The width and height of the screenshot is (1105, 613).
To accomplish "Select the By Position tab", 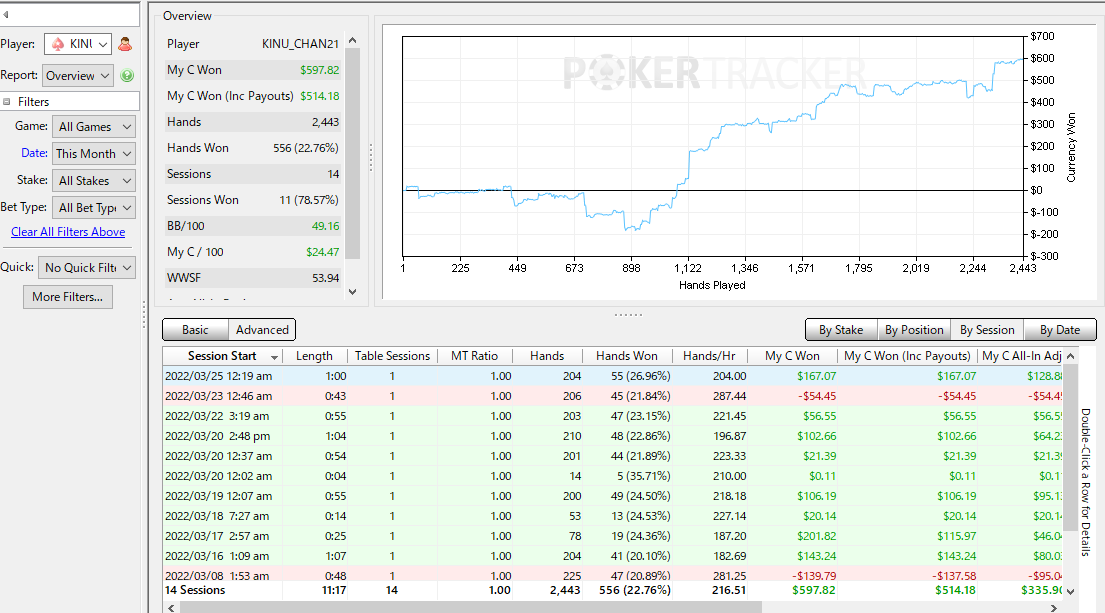I will pyautogui.click(x=914, y=330).
